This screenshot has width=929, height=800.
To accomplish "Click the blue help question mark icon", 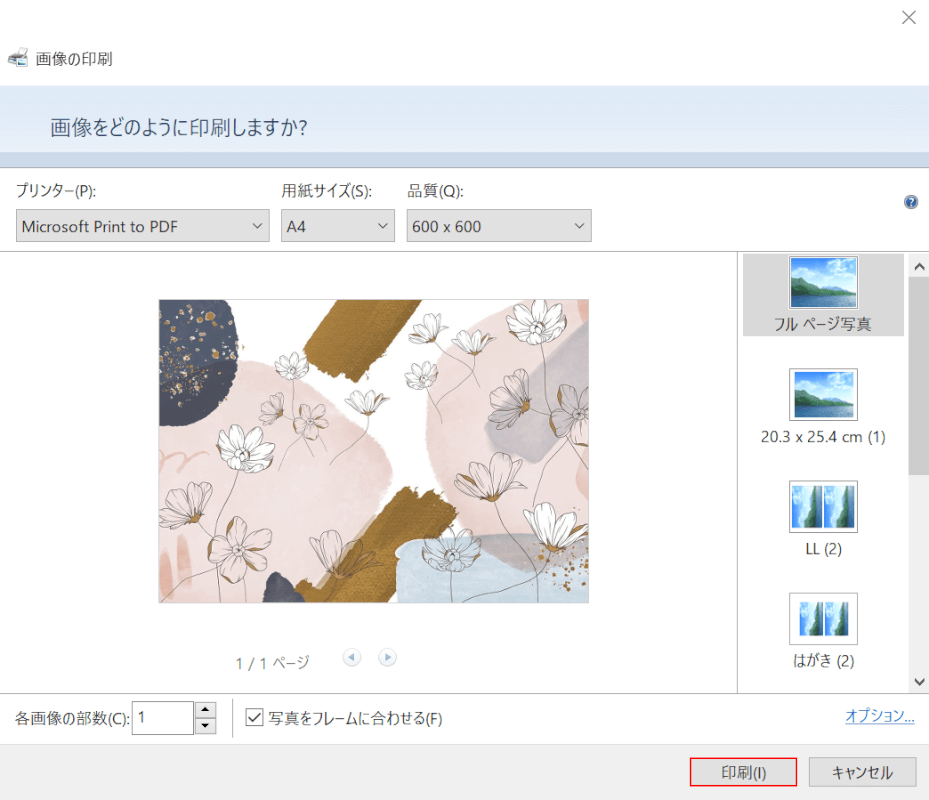I will 911,202.
